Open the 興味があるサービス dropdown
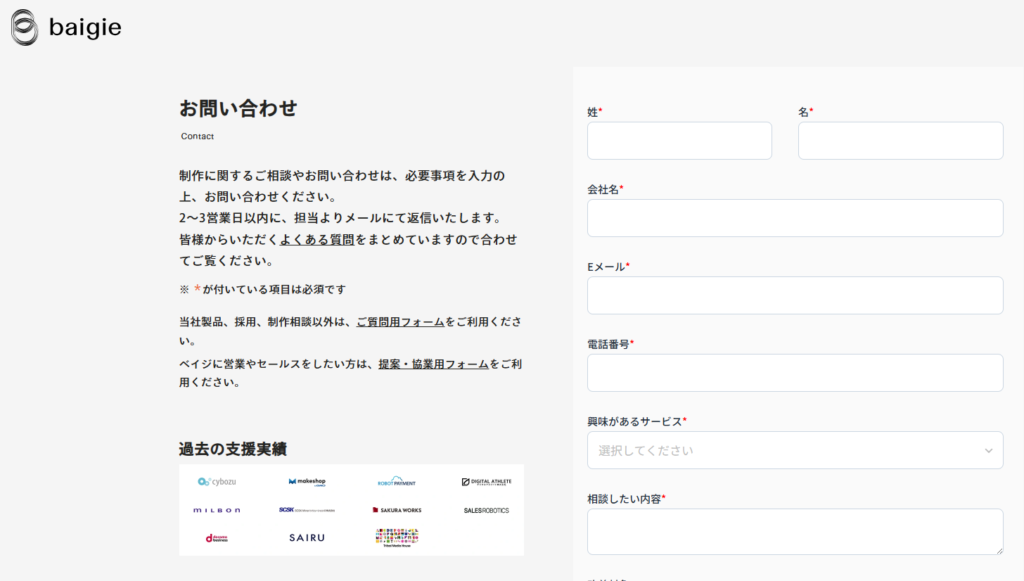Screen dimensions: 1024x581 [795, 450]
